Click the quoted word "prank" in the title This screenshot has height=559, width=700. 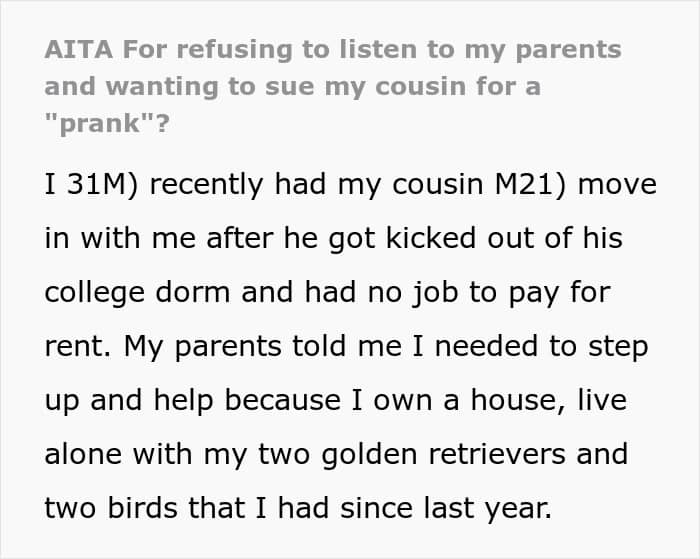click(x=96, y=123)
